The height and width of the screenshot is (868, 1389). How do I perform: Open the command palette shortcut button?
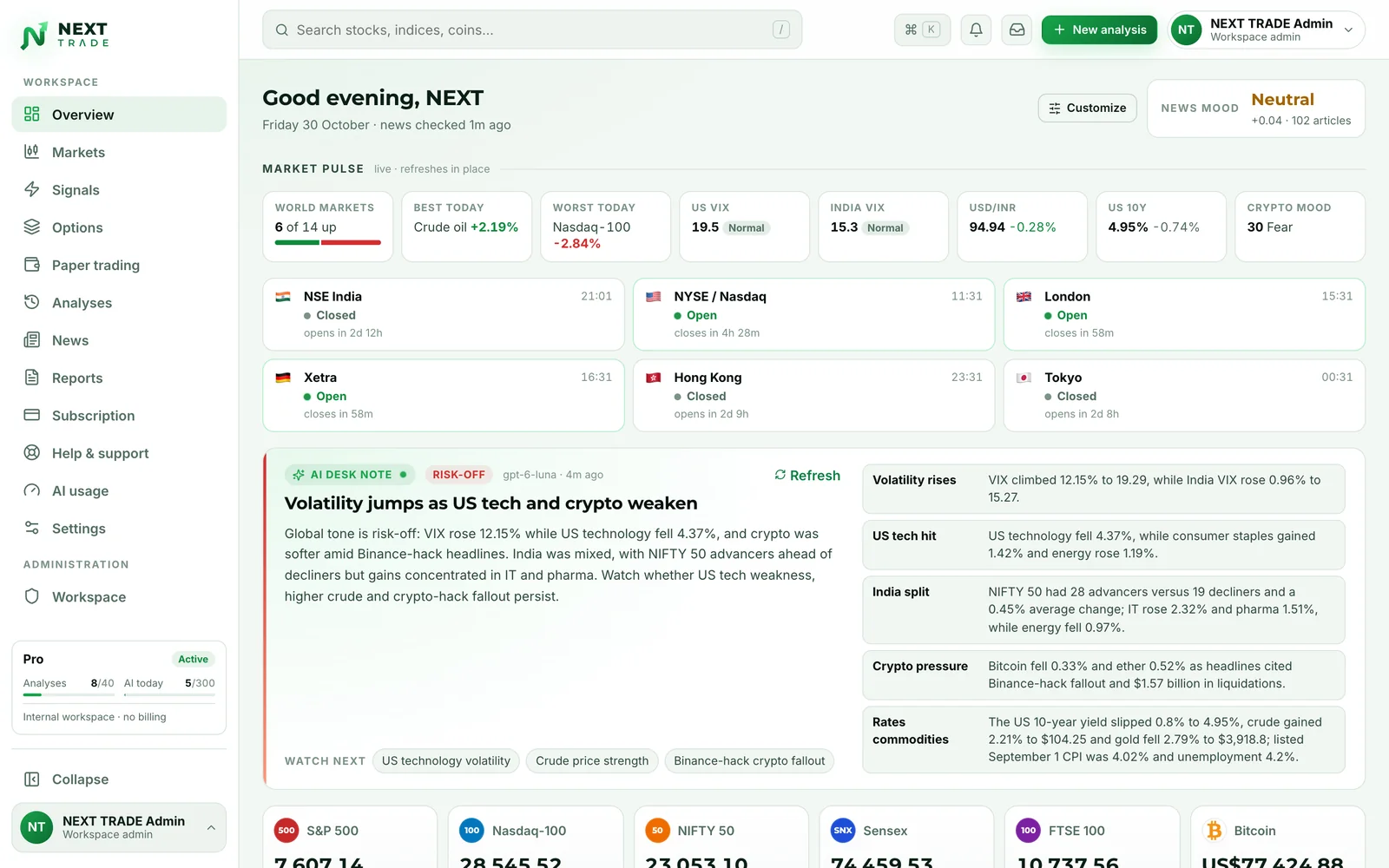[x=922, y=30]
